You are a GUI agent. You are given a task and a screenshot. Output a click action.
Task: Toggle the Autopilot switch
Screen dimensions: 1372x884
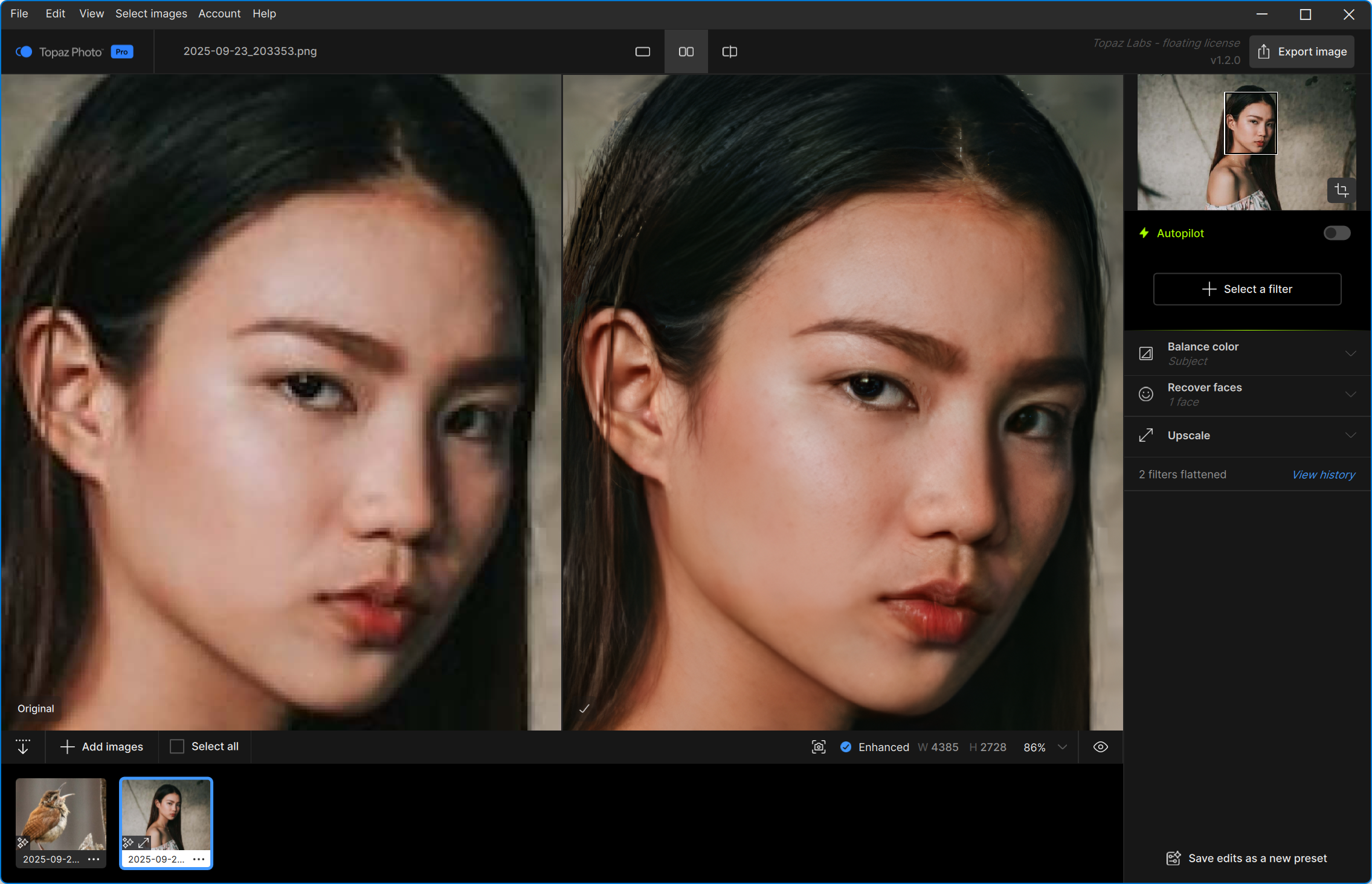(1336, 233)
